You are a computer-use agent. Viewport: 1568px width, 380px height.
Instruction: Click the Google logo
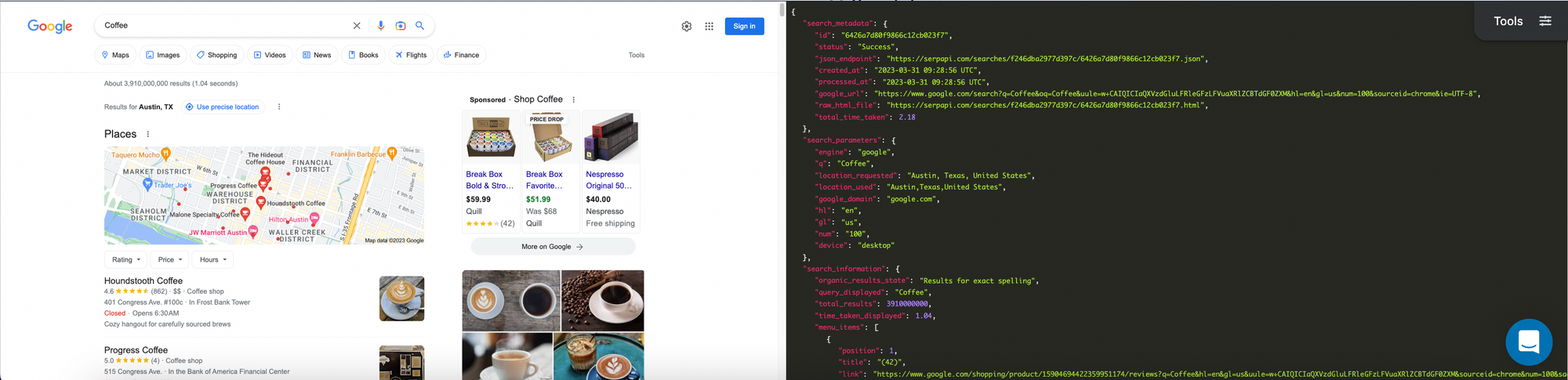pos(50,26)
